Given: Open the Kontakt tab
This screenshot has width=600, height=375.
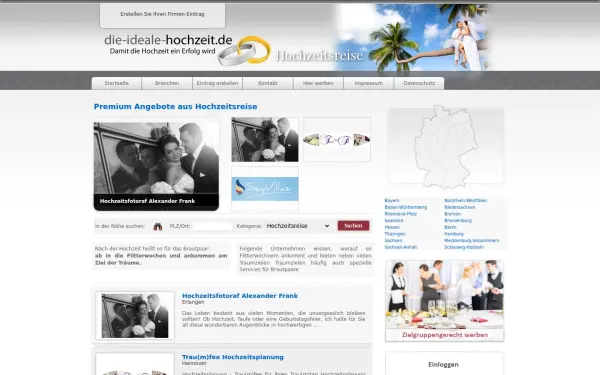Looking at the screenshot, I should pyautogui.click(x=268, y=83).
